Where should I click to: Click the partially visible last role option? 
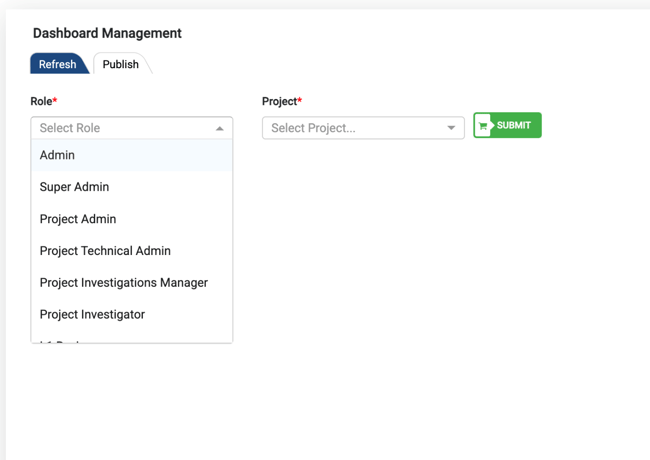click(70, 340)
